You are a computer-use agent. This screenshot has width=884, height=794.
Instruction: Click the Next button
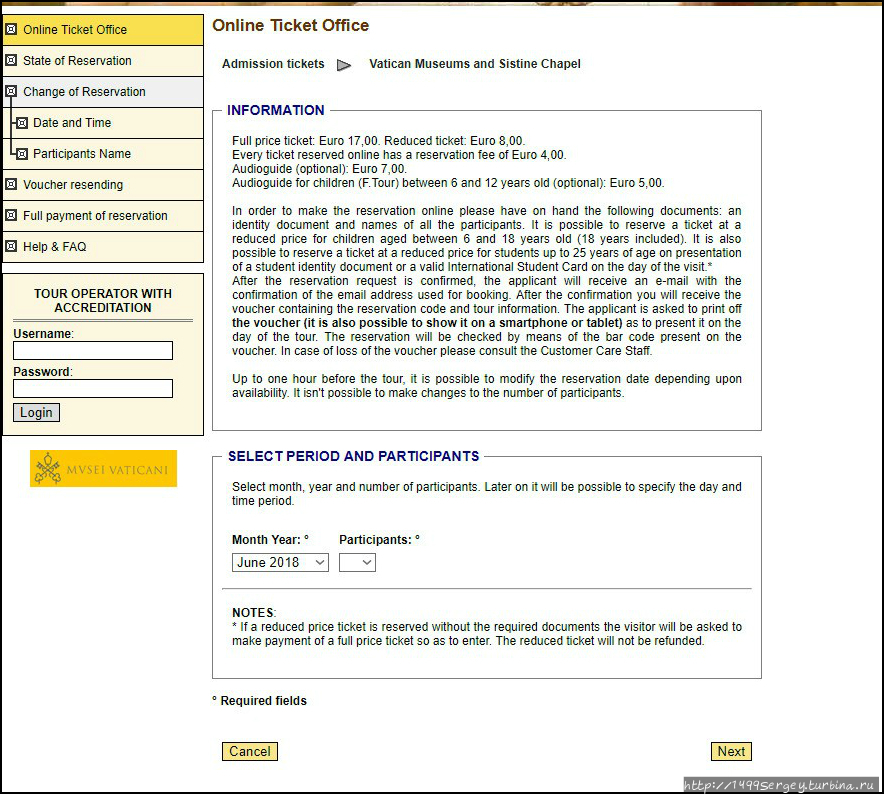pos(731,751)
